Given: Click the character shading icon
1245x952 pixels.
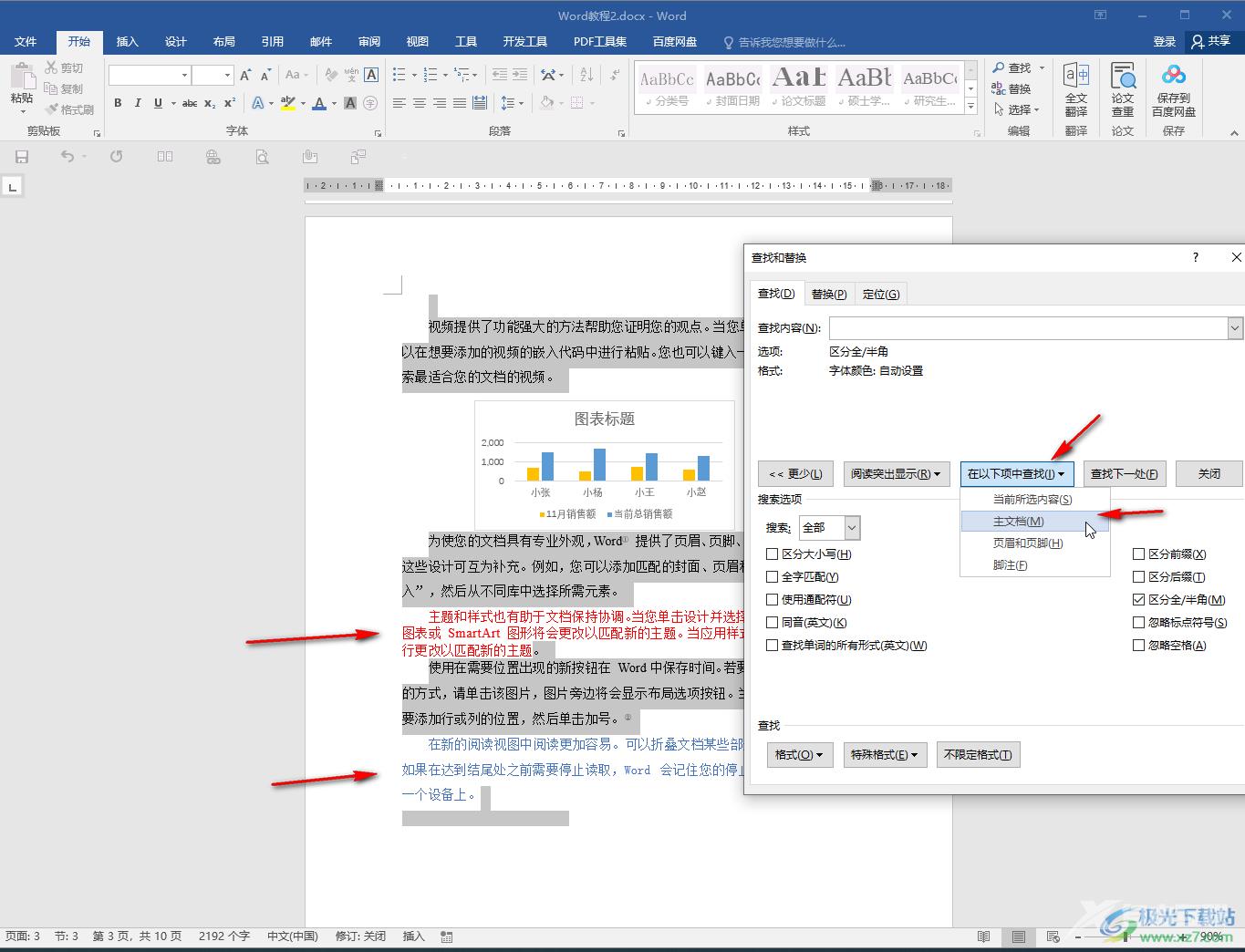Looking at the screenshot, I should (x=350, y=103).
